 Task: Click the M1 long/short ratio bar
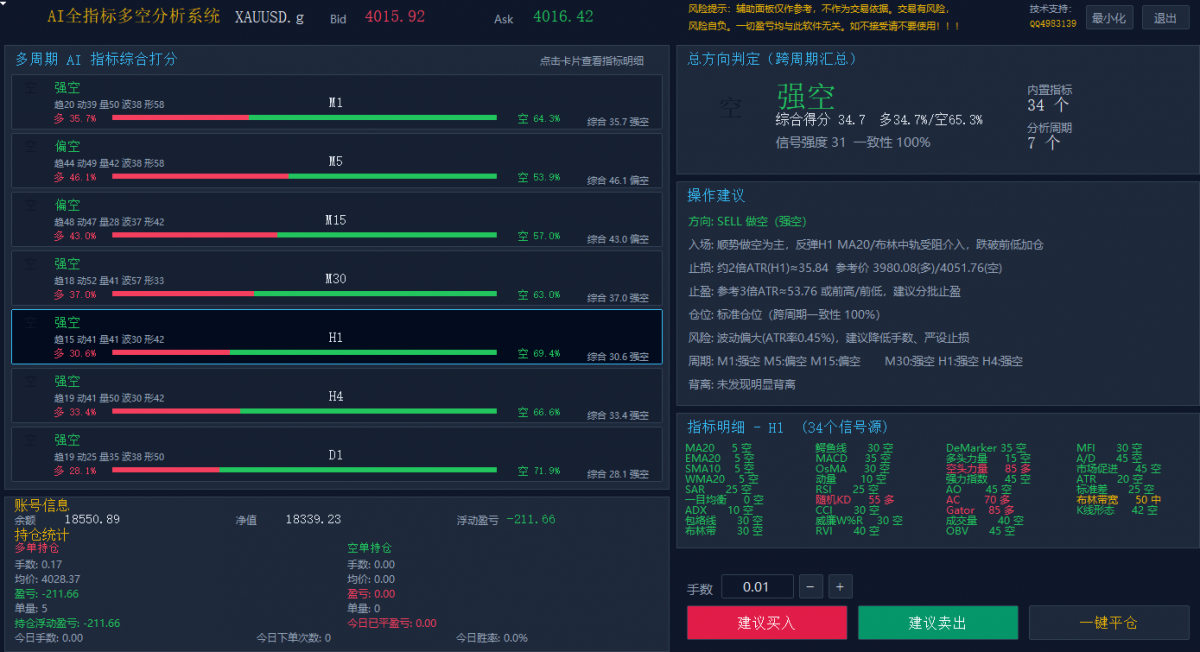point(304,118)
